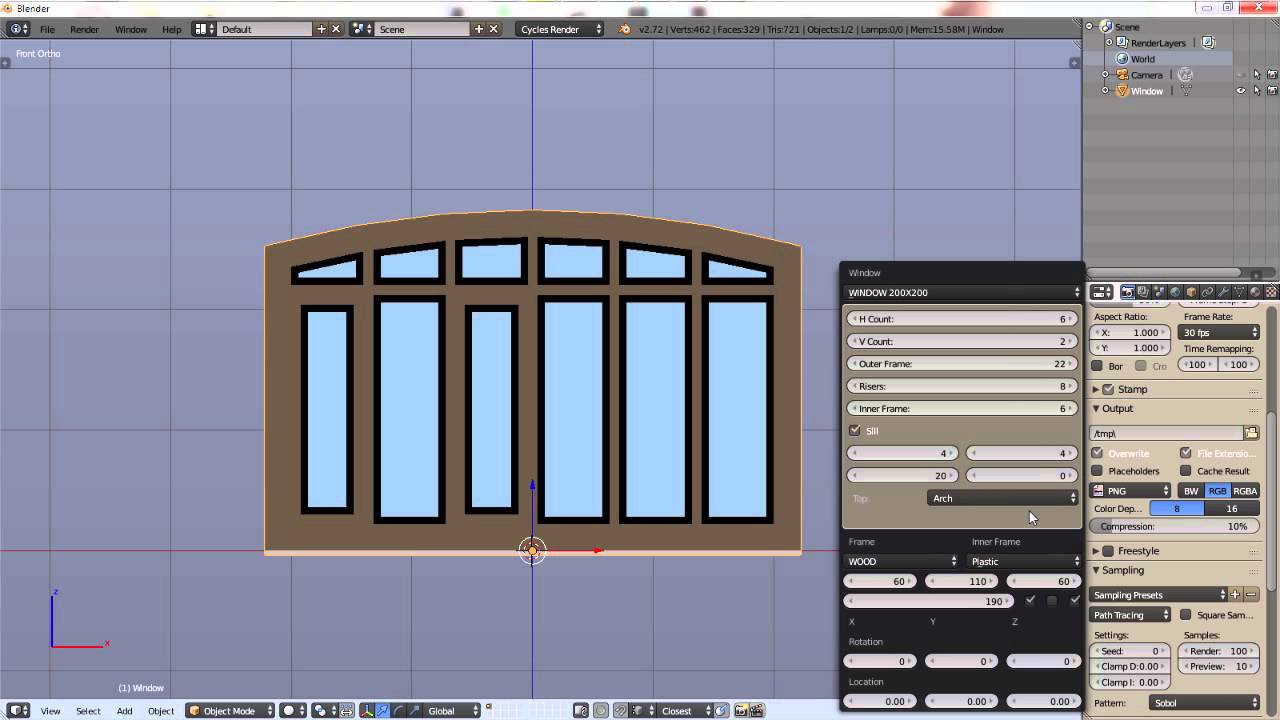This screenshot has width=1280, height=720.
Task: Open the viewport Add menu
Action: (x=124, y=711)
